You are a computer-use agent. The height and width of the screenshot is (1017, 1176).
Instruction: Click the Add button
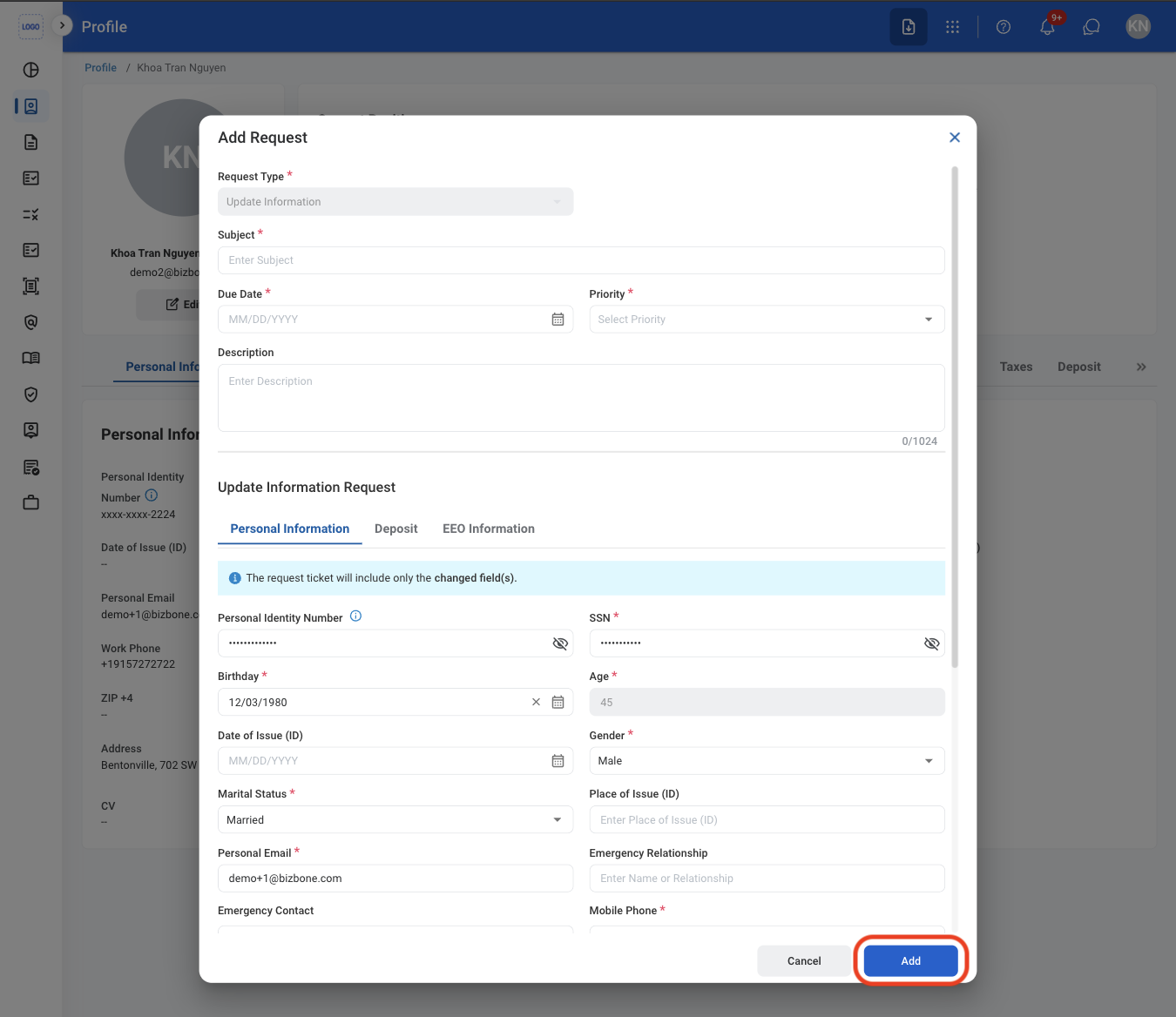tap(910, 961)
